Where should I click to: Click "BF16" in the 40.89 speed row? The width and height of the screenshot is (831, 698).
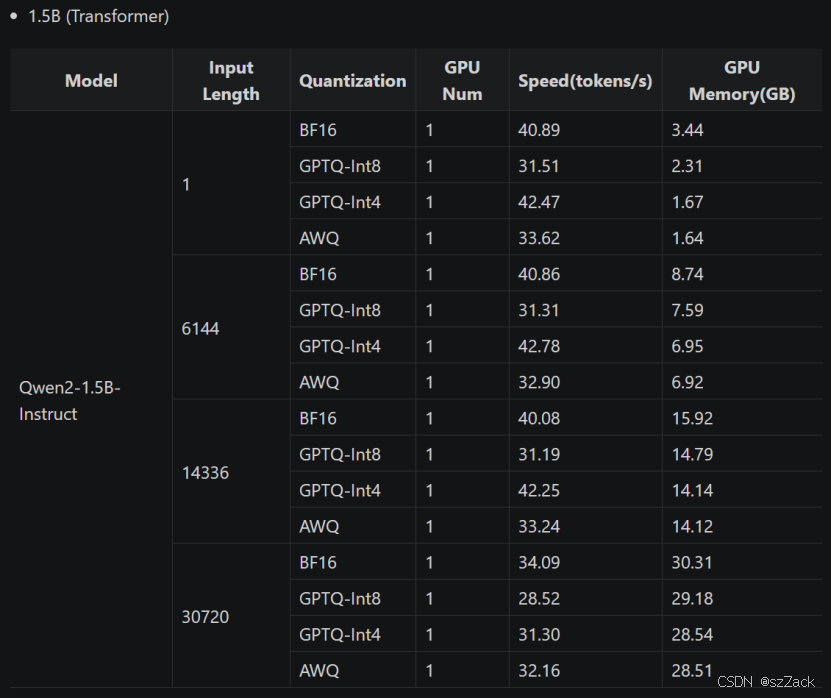[318, 130]
